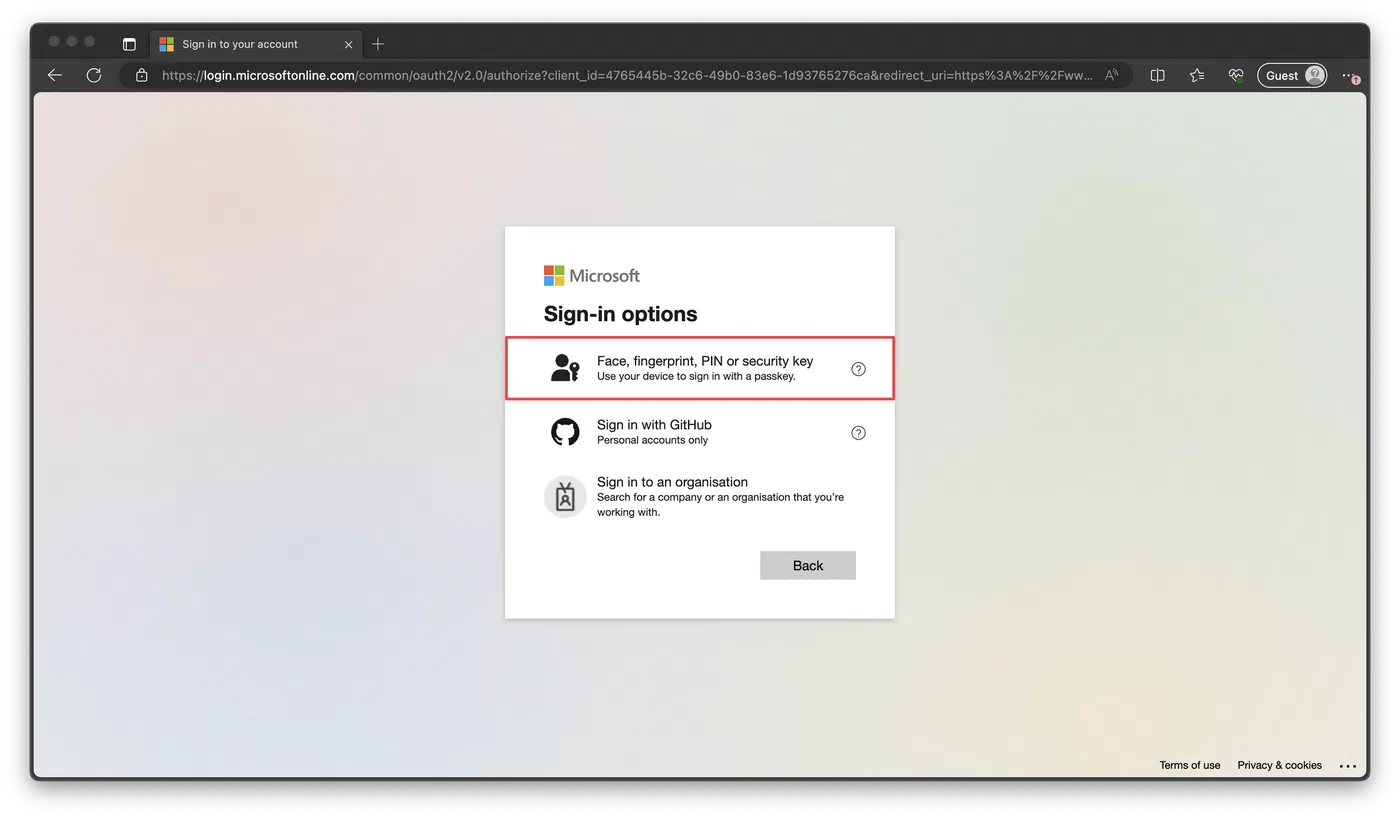This screenshot has height=818, width=1400.
Task: Click the Microsoft logo in the sign-in card
Action: [x=592, y=275]
